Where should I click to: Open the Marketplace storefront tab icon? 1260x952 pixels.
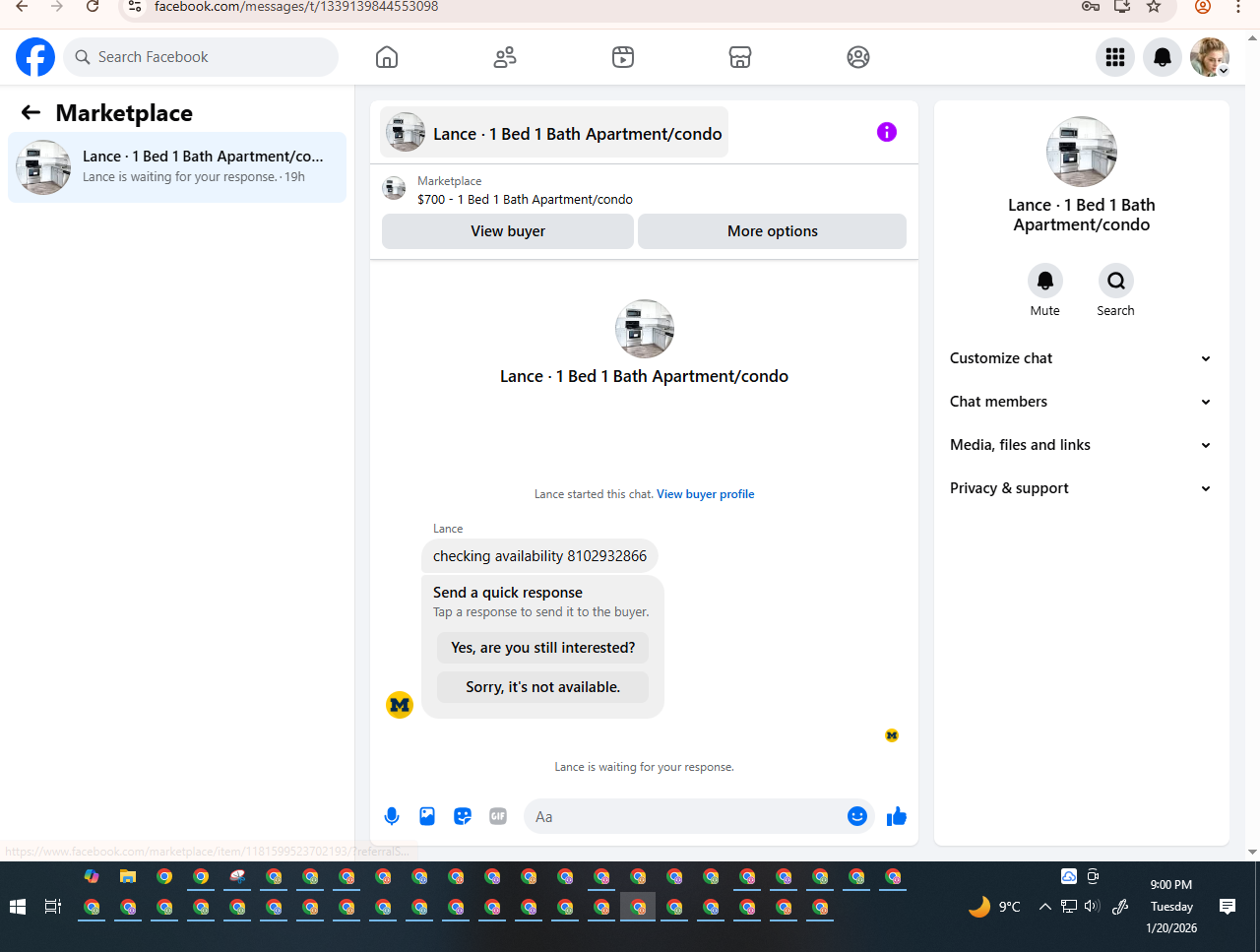[x=740, y=57]
